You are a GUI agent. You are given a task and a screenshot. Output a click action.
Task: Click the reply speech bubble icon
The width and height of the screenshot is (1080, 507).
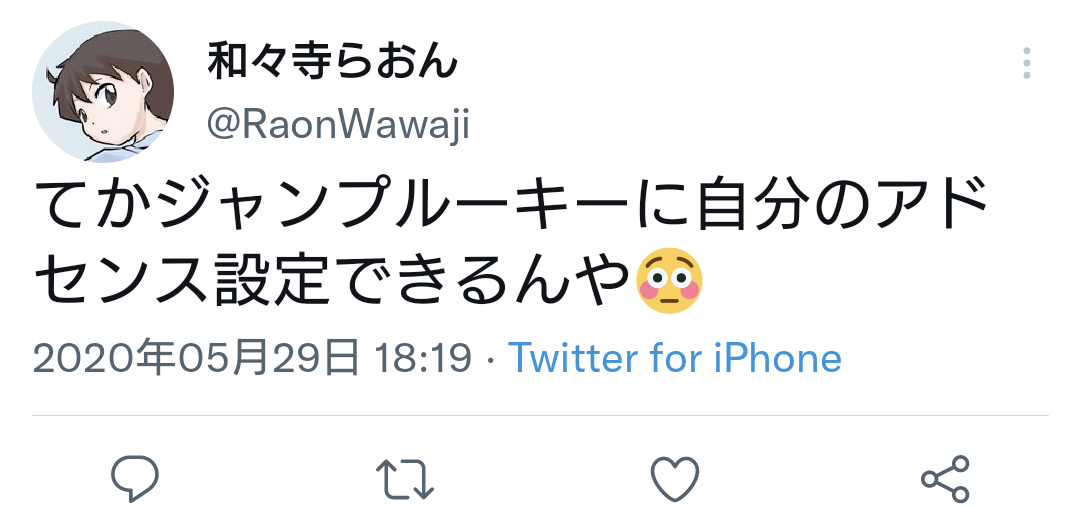tap(135, 478)
